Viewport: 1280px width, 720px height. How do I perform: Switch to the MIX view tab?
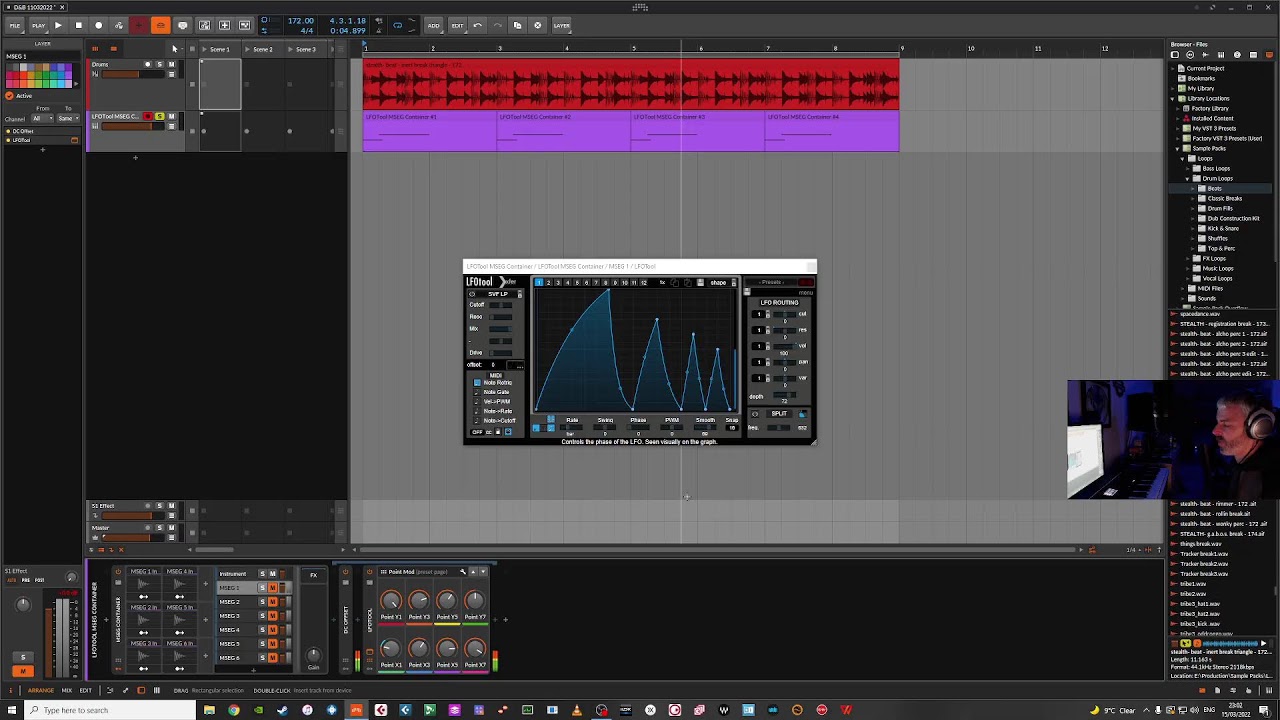tap(67, 690)
